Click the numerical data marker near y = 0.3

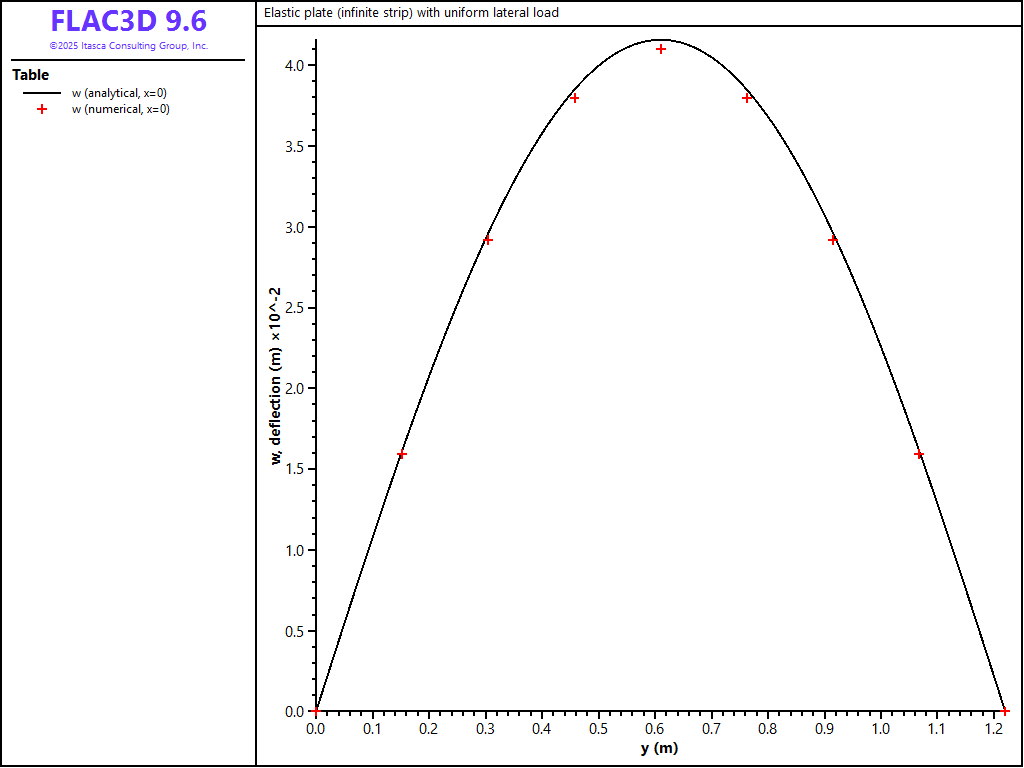[x=488, y=240]
